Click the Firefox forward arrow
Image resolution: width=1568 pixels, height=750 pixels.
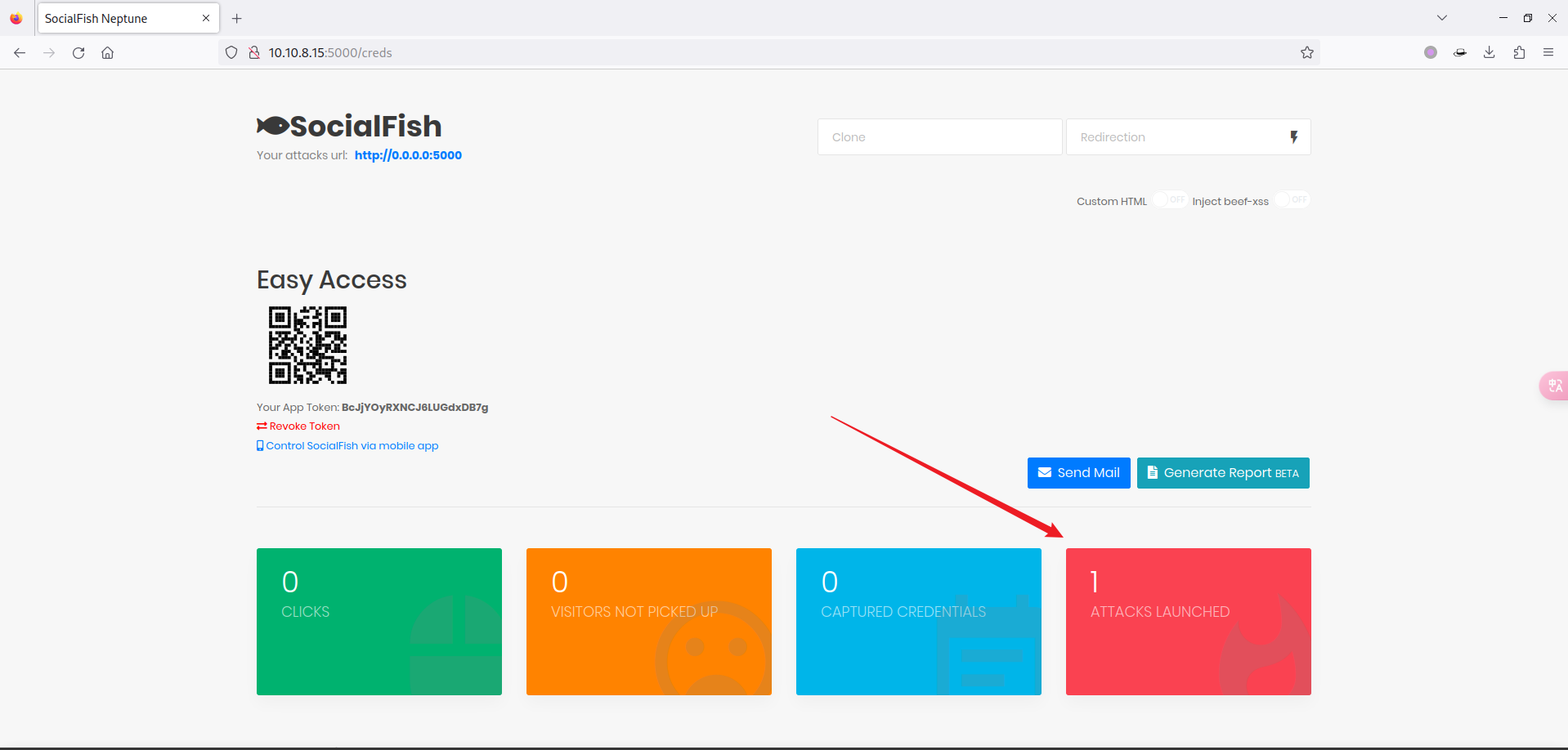pyautogui.click(x=49, y=52)
